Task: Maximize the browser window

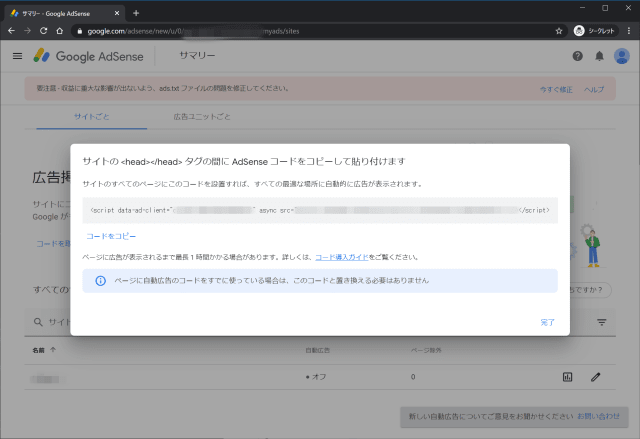Action: pyautogui.click(x=605, y=8)
